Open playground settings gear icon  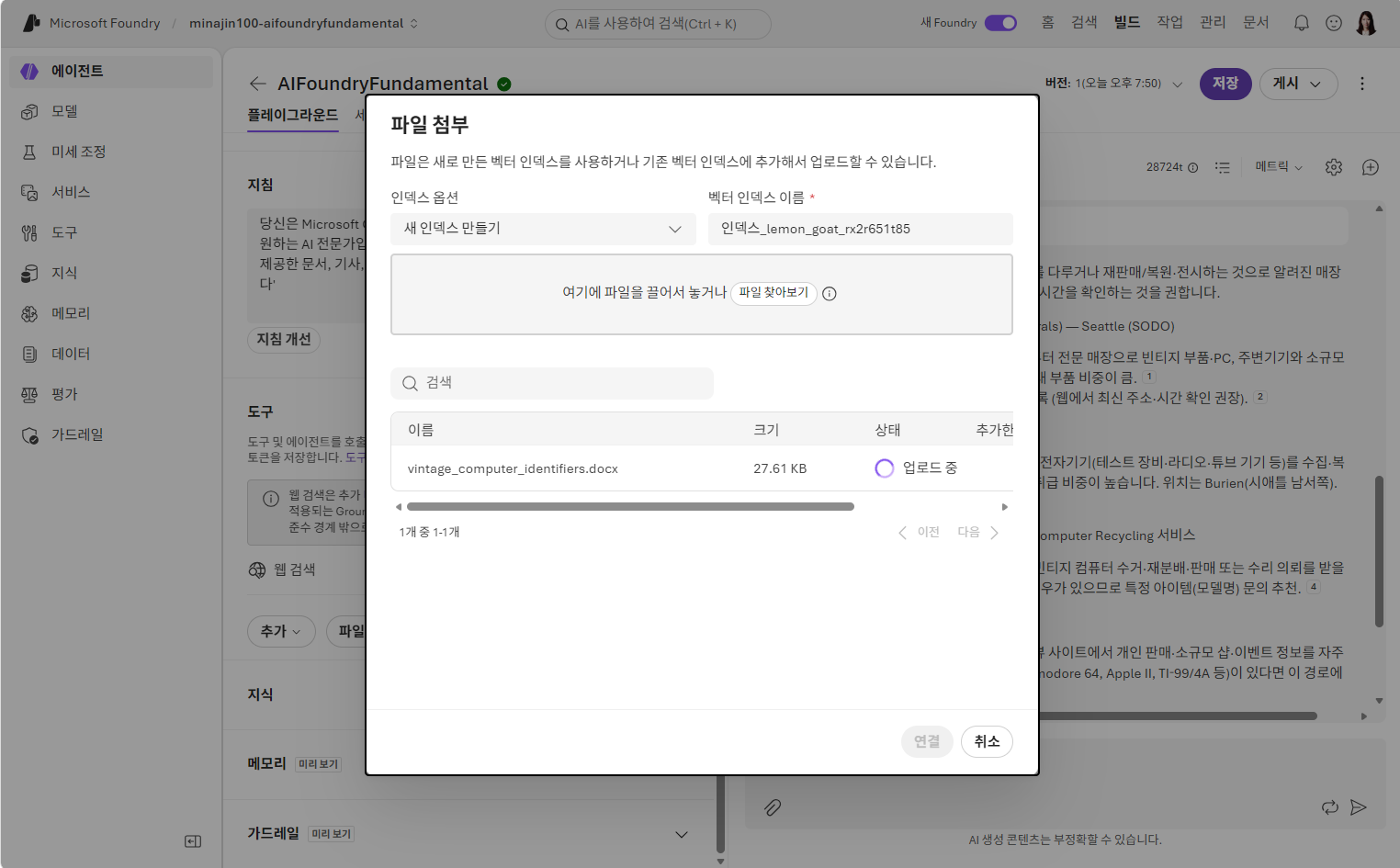click(x=1334, y=167)
